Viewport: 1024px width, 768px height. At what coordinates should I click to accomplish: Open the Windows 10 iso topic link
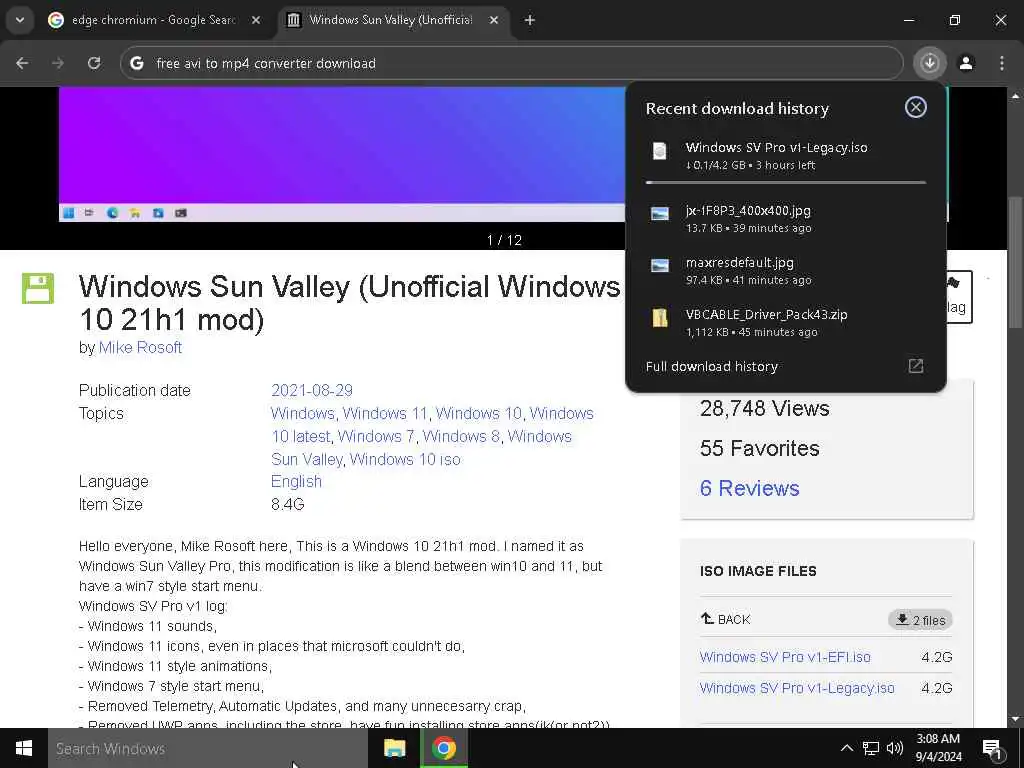point(405,459)
